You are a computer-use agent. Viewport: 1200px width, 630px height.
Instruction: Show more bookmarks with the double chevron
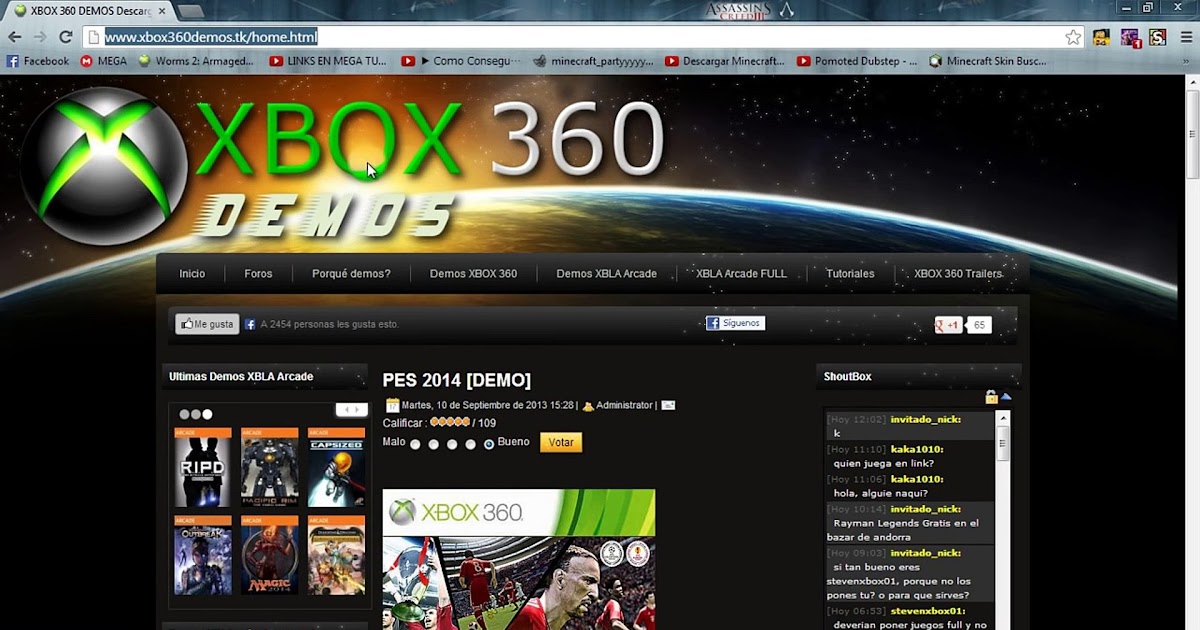pos(1185,61)
